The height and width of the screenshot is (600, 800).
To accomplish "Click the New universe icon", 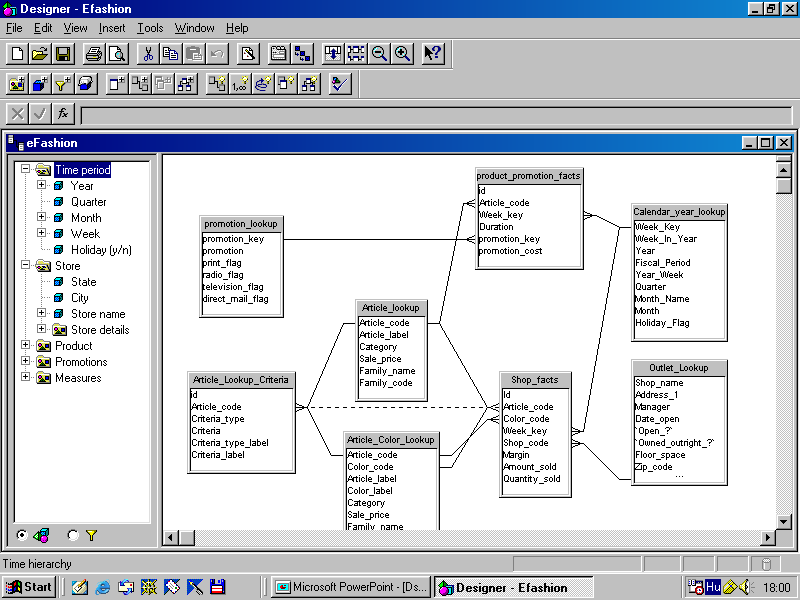I will point(17,54).
